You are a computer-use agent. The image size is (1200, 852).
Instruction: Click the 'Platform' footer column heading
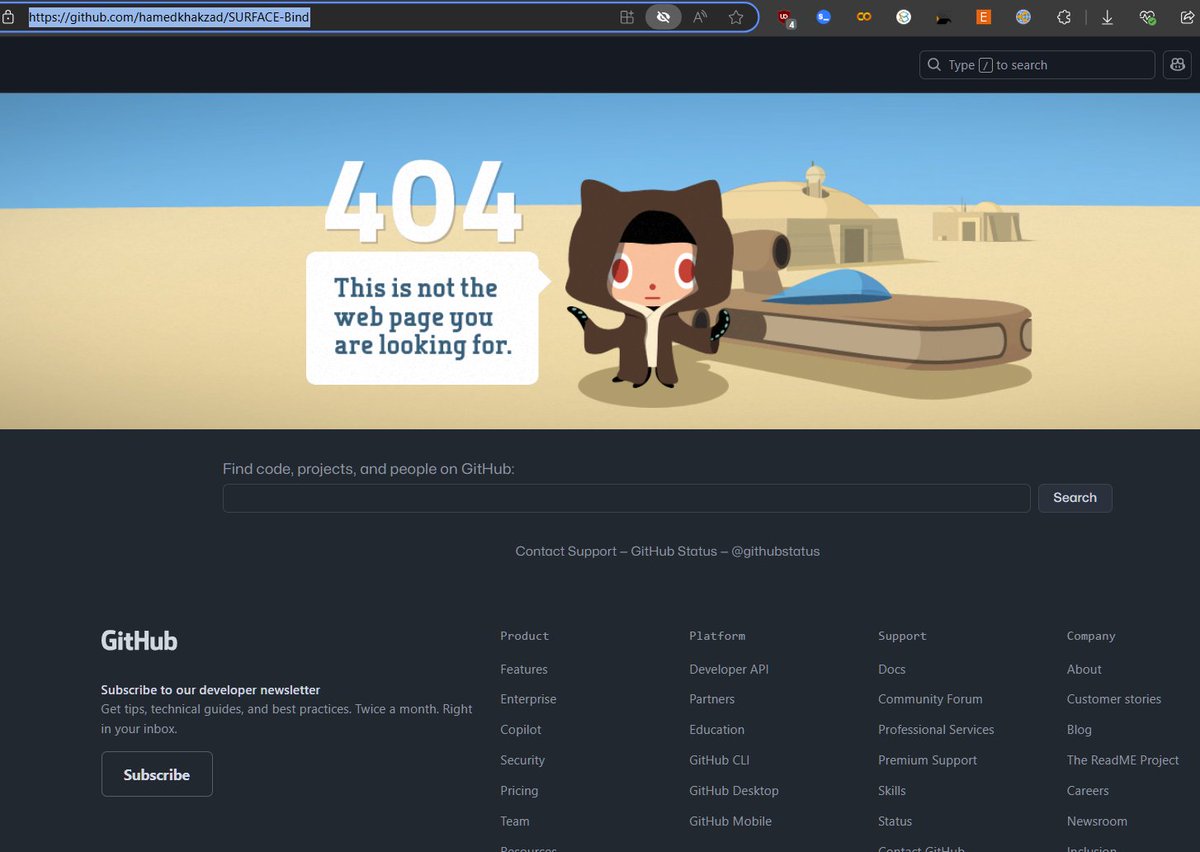click(x=717, y=636)
